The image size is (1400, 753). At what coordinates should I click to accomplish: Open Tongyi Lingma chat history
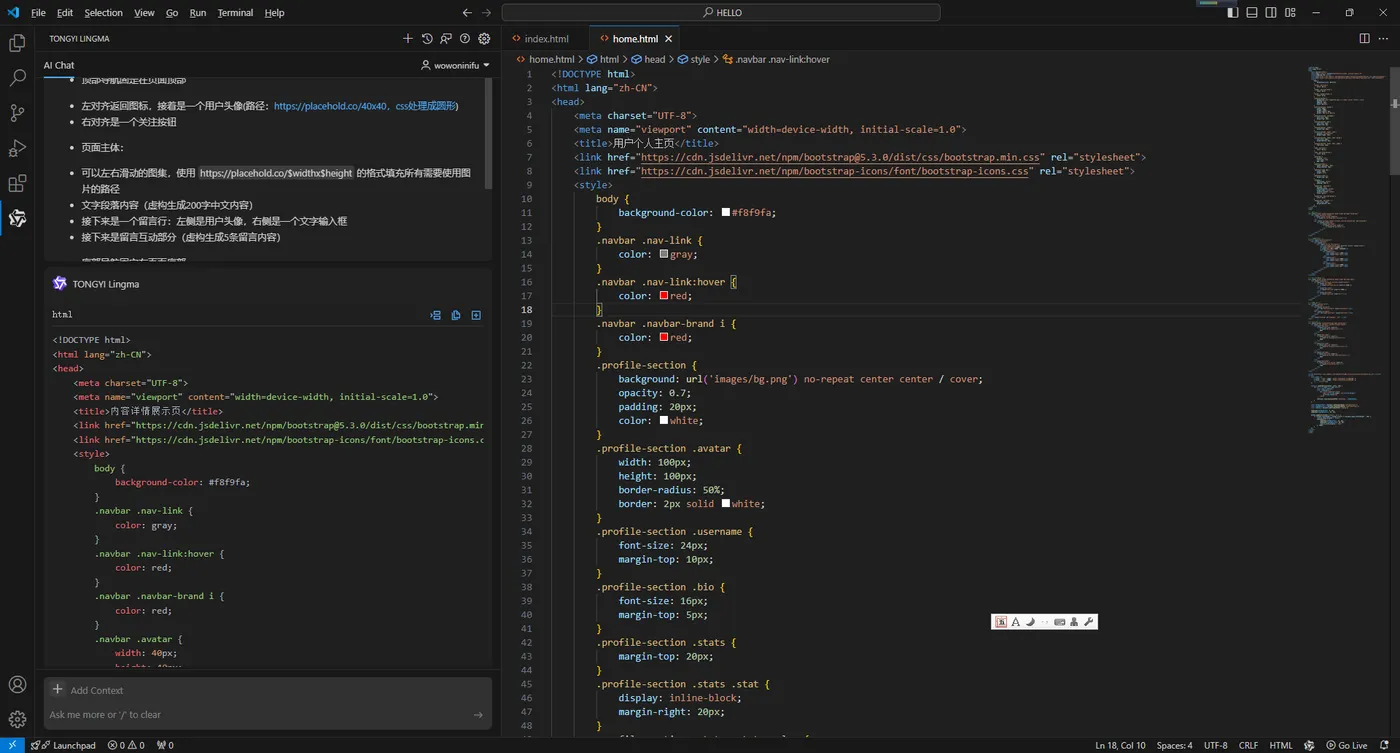(x=427, y=39)
